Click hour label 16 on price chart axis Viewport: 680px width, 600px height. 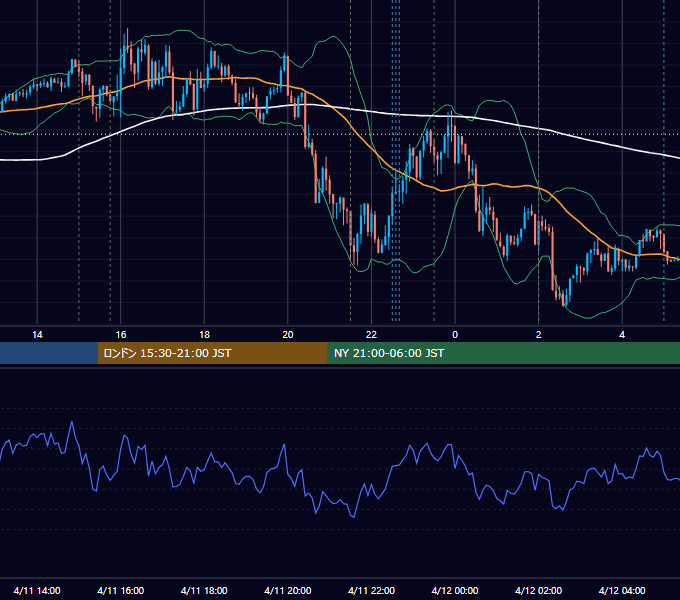[121, 334]
